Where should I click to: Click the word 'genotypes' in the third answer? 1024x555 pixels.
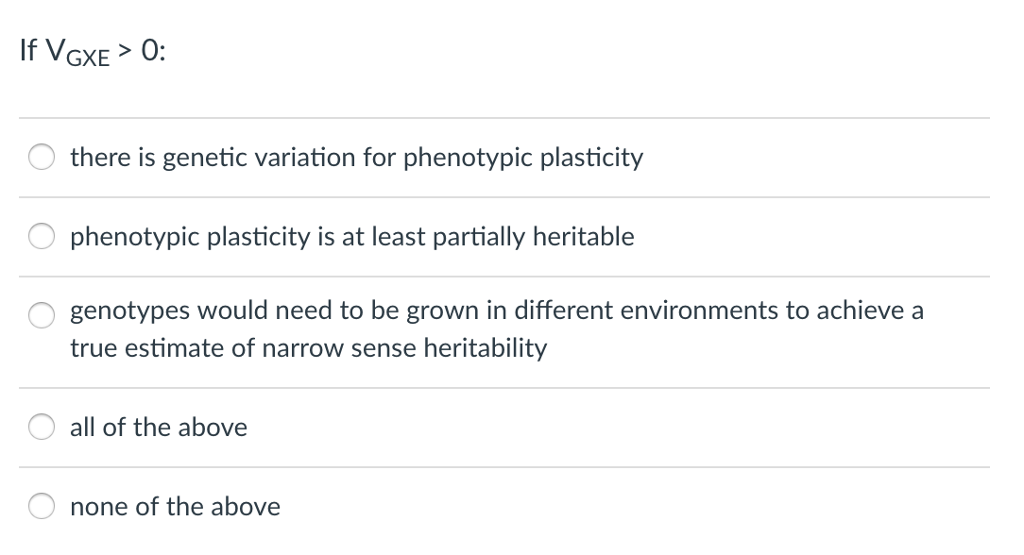click(x=119, y=312)
